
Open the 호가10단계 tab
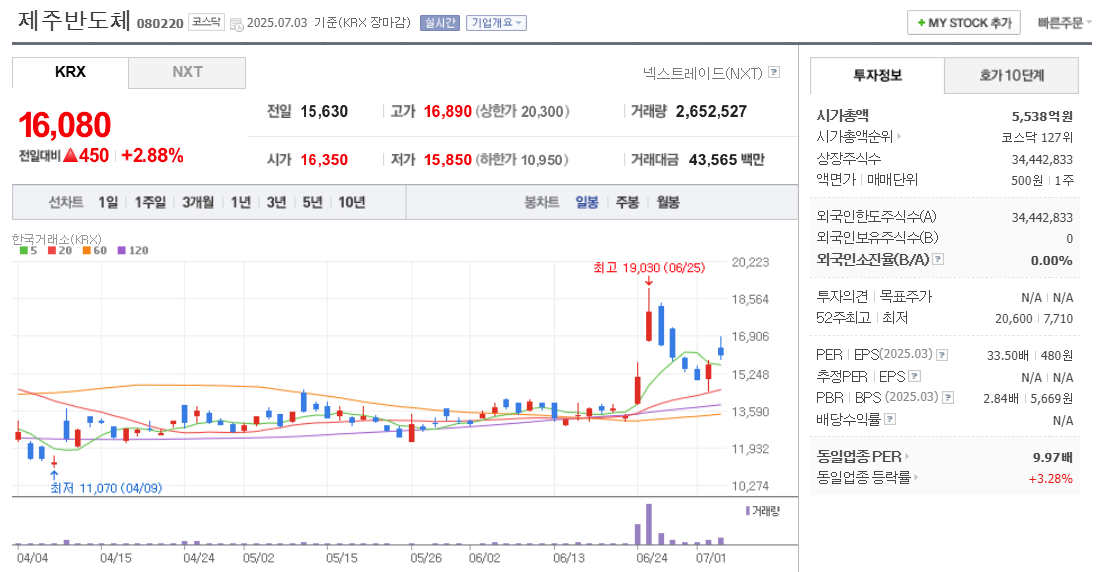1011,76
